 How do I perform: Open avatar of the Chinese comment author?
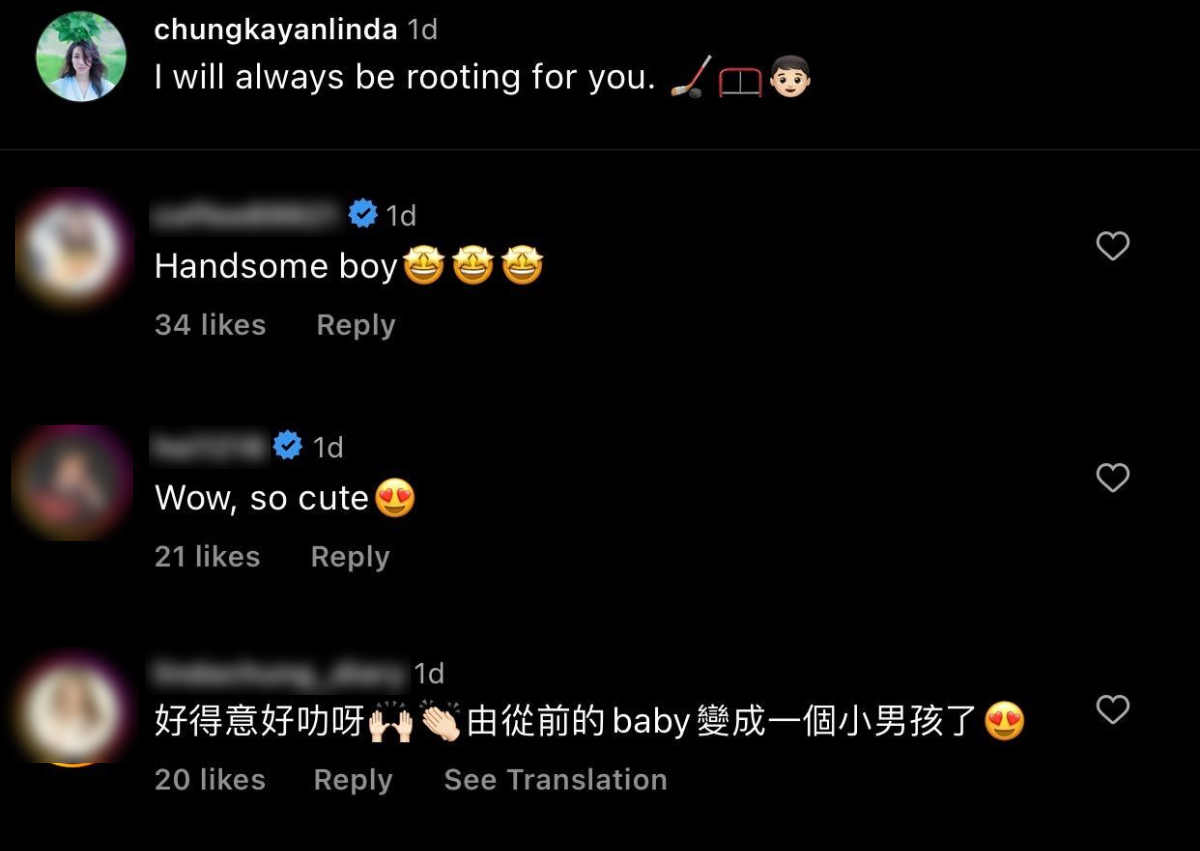click(x=72, y=710)
